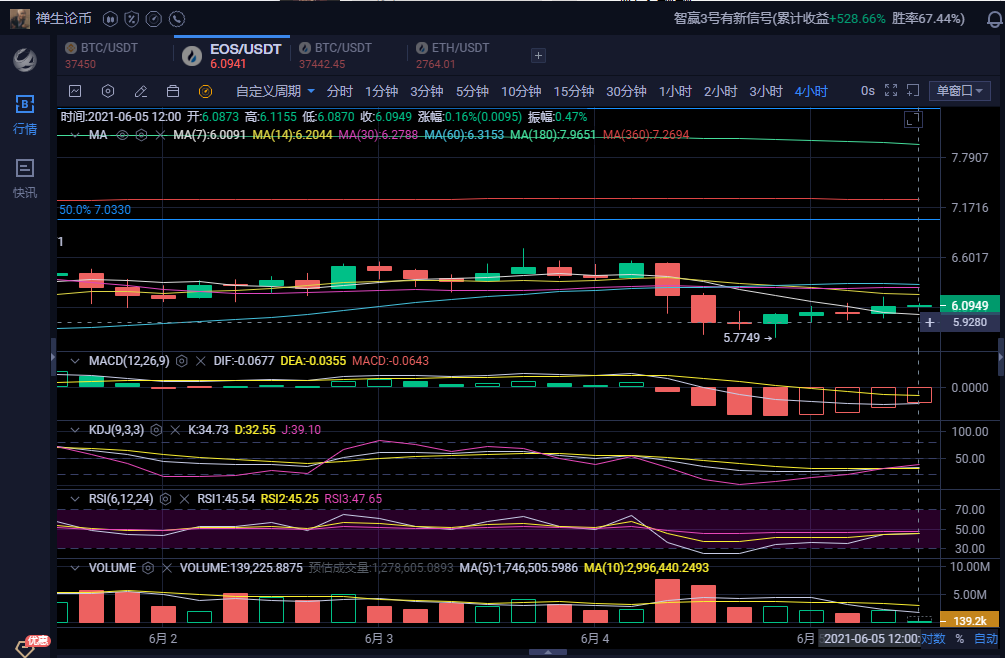Open VOLUME indicator settings

coord(148,568)
